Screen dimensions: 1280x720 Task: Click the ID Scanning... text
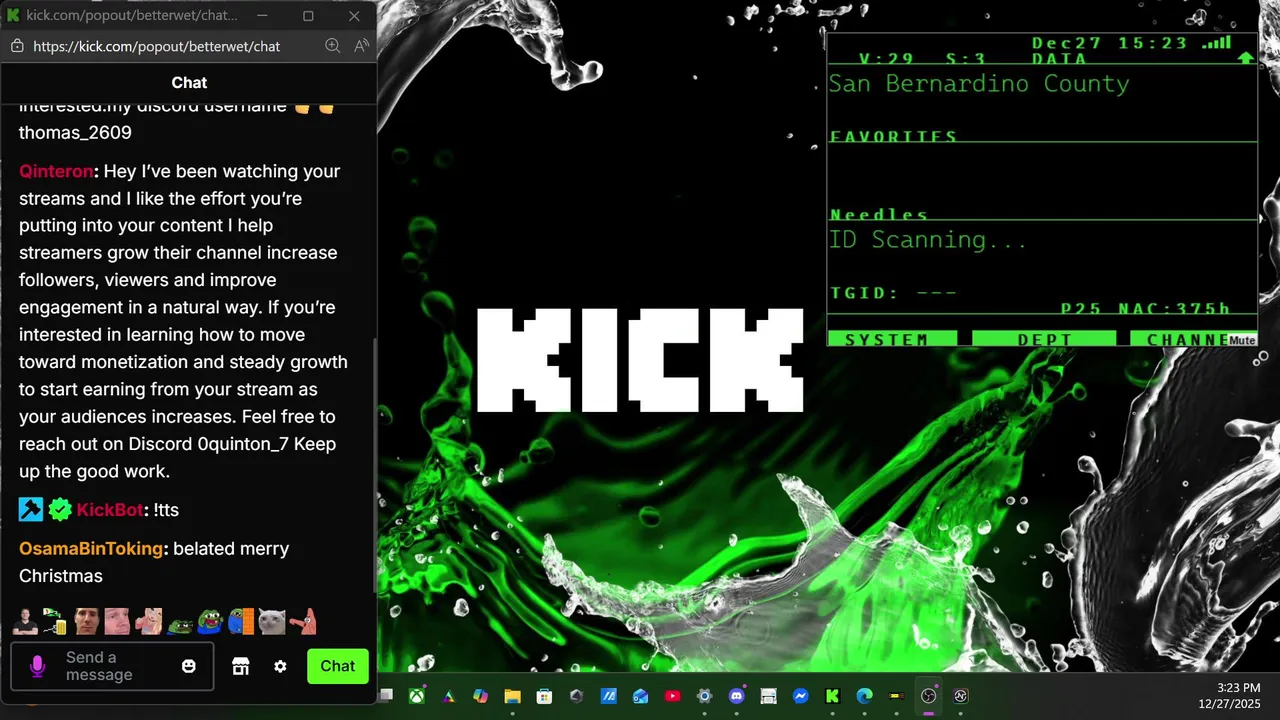(x=928, y=240)
